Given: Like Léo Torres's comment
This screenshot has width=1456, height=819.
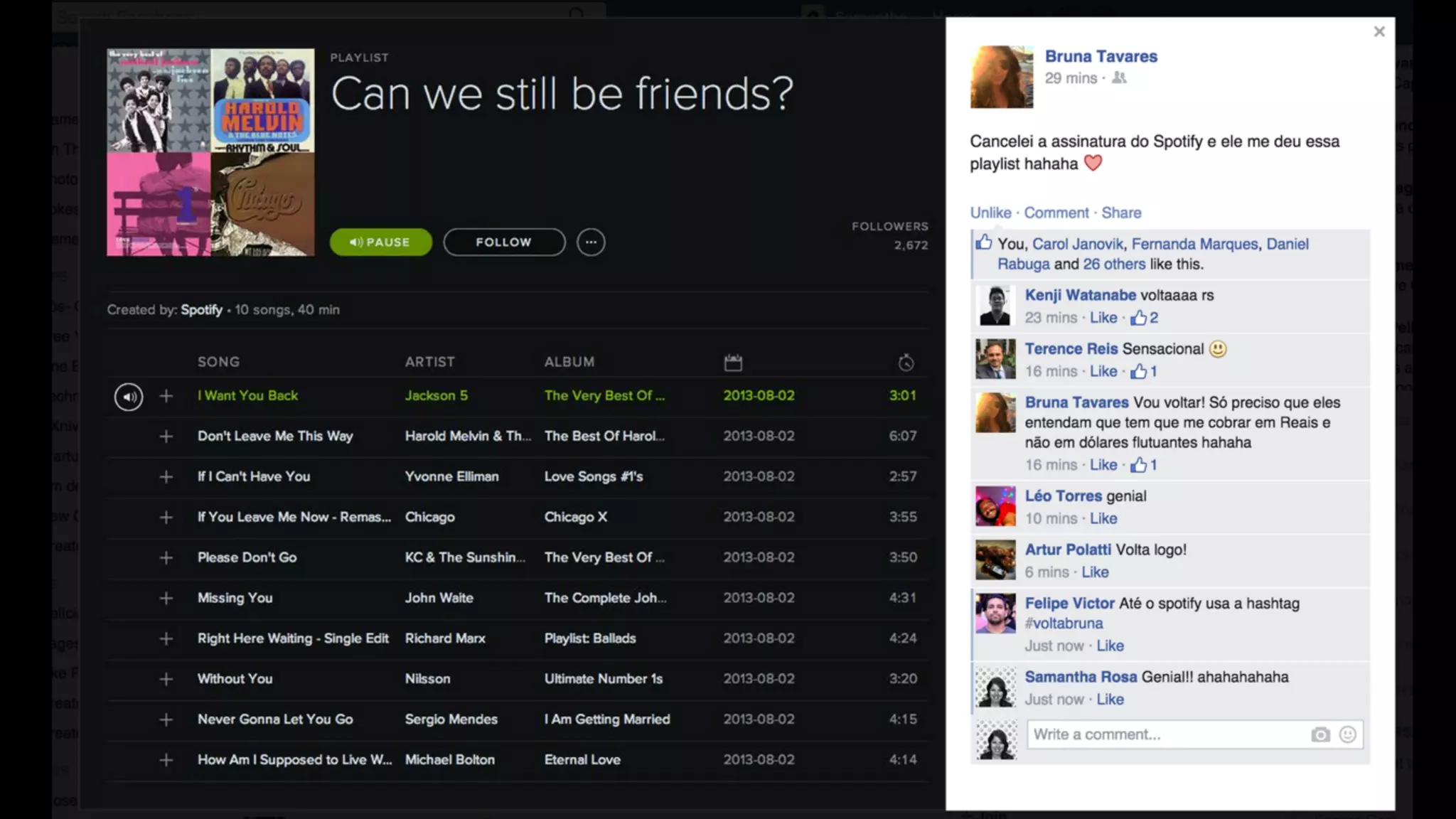Looking at the screenshot, I should click(1103, 518).
